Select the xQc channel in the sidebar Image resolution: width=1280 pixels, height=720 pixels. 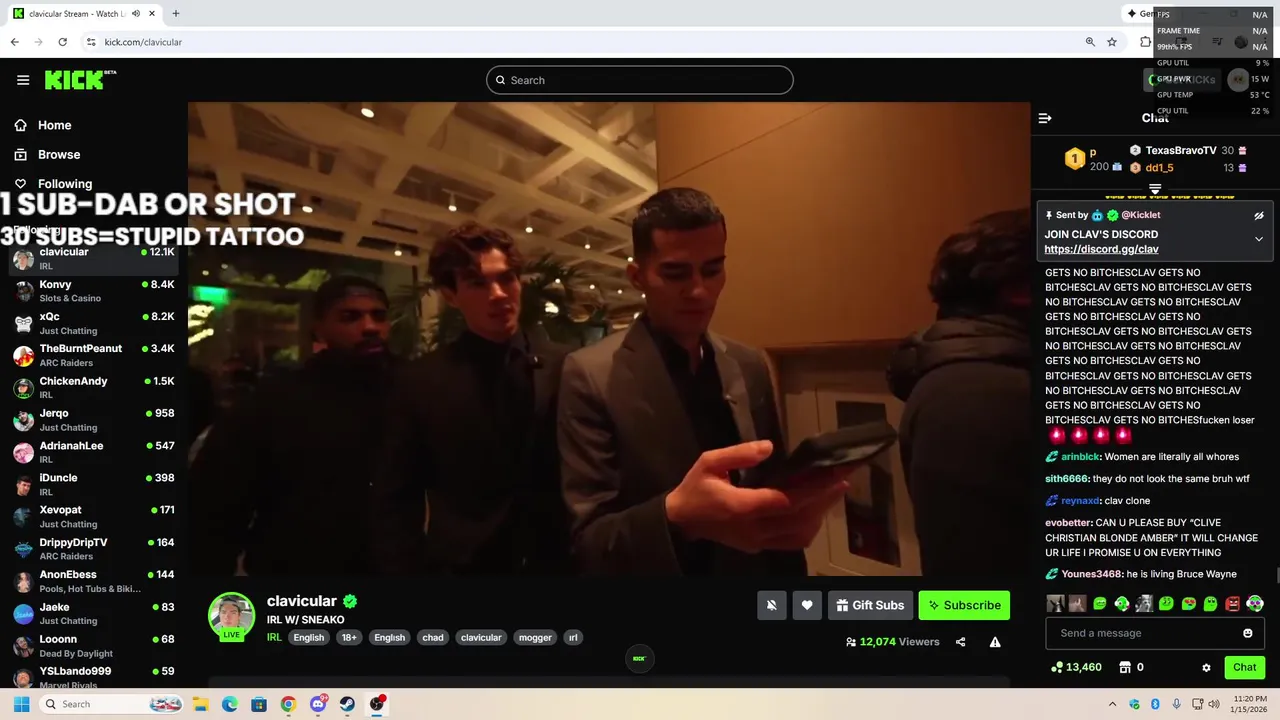(93, 323)
